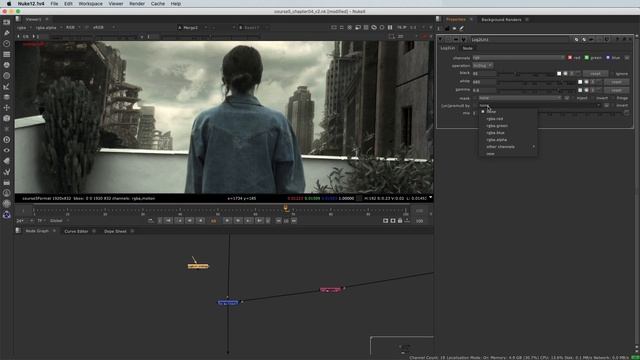Enable the unpremult invert checkbox

(x=613, y=106)
